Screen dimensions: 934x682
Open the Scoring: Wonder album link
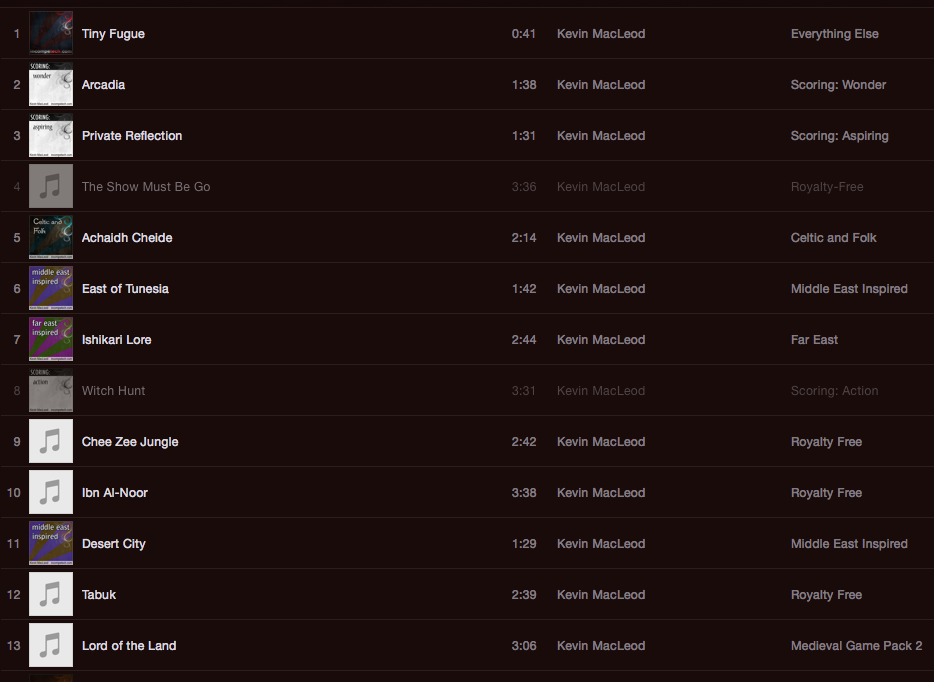click(838, 85)
